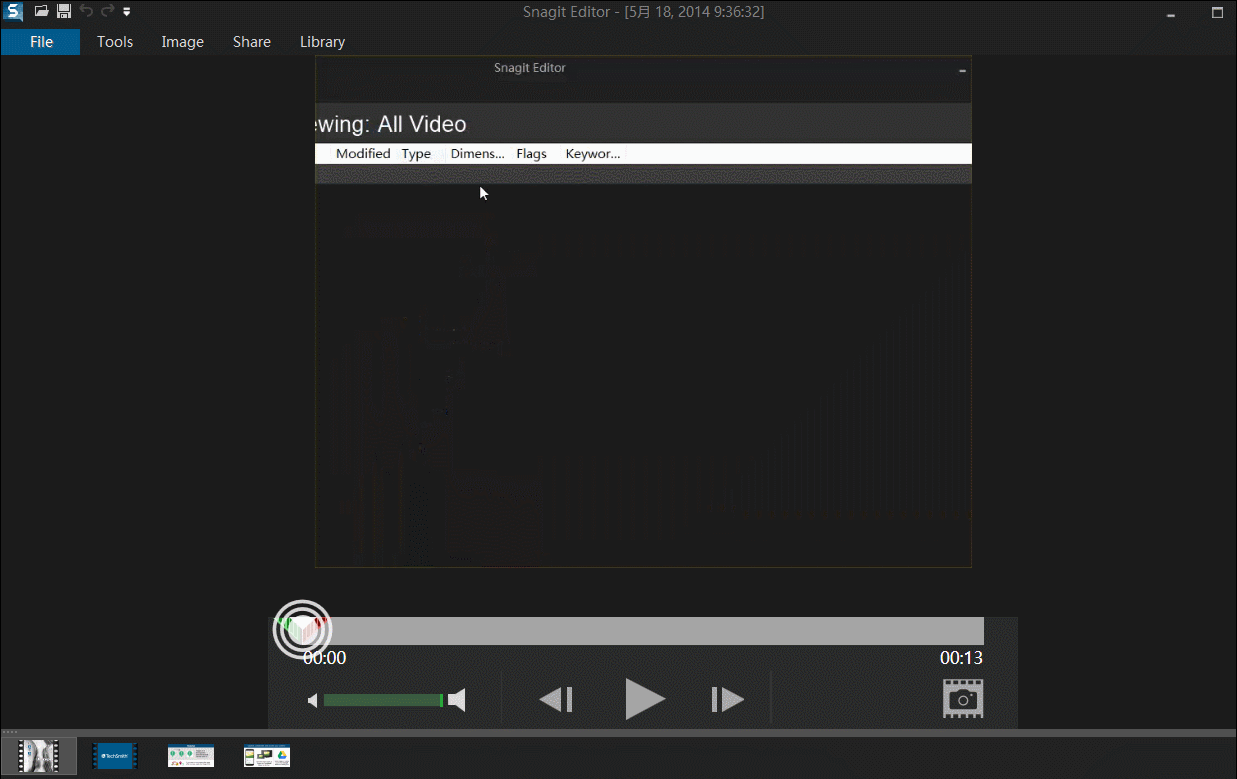
Task: Click the quiet speaker icon left of volume
Action: [312, 700]
